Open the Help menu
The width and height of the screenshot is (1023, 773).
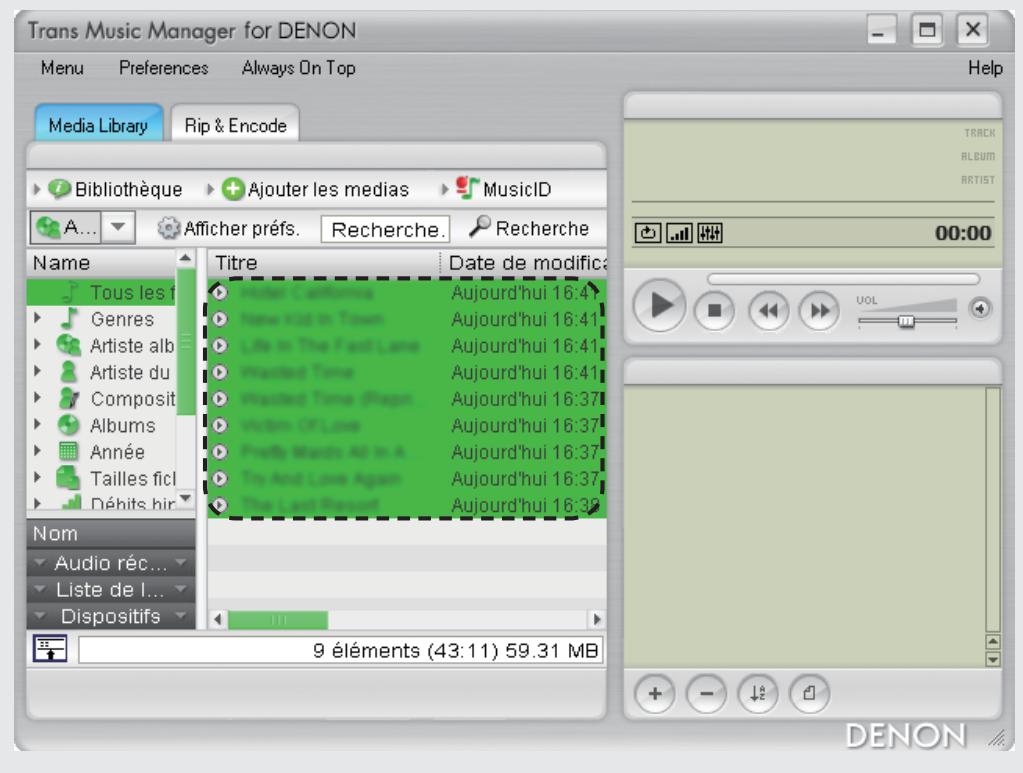coord(985,68)
